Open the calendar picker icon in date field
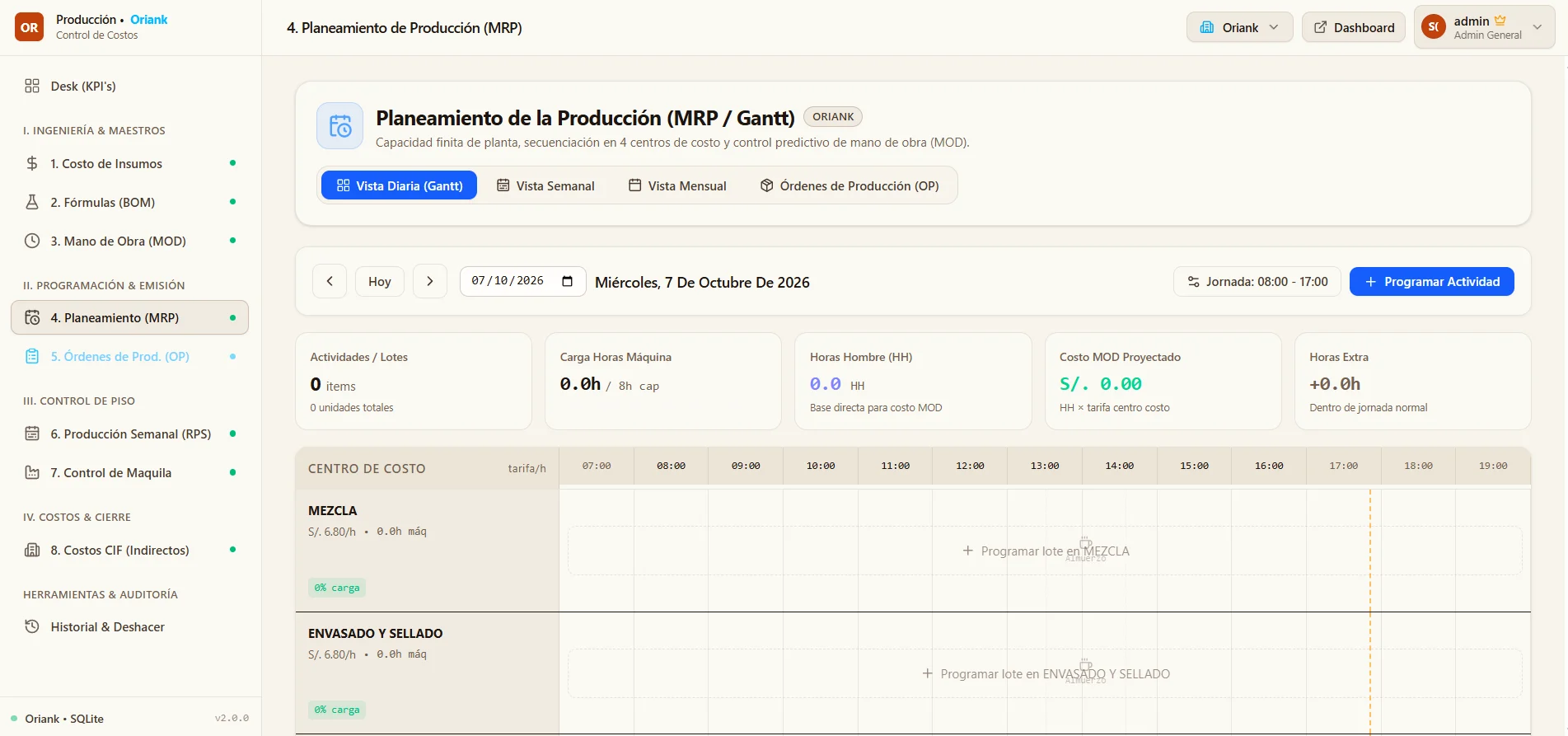1568x736 pixels. click(567, 281)
